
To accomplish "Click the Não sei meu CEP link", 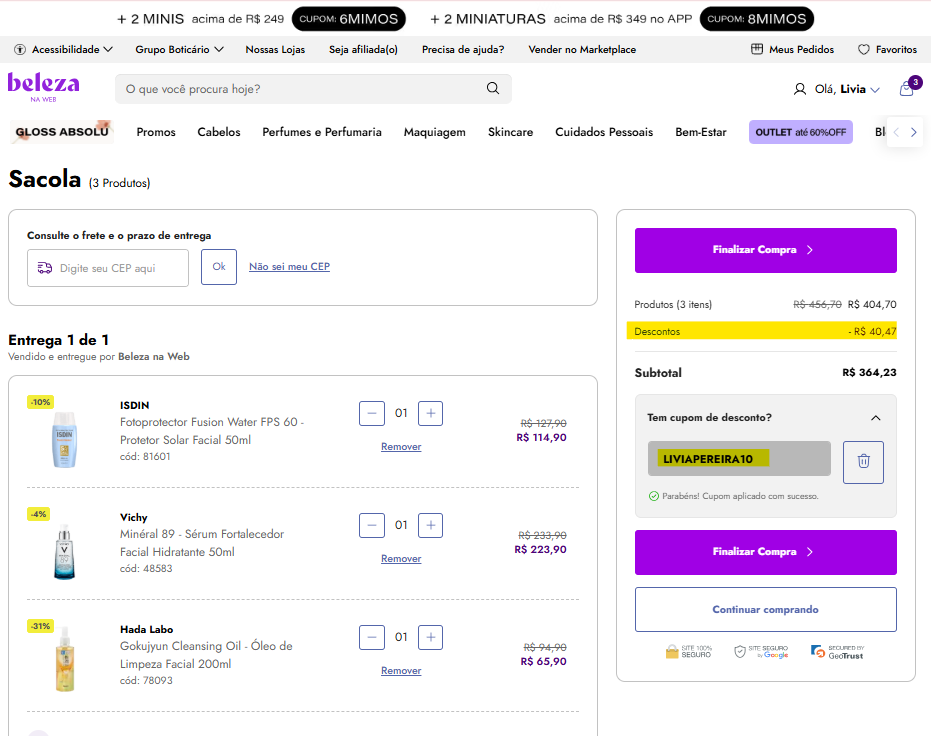I will [289, 267].
